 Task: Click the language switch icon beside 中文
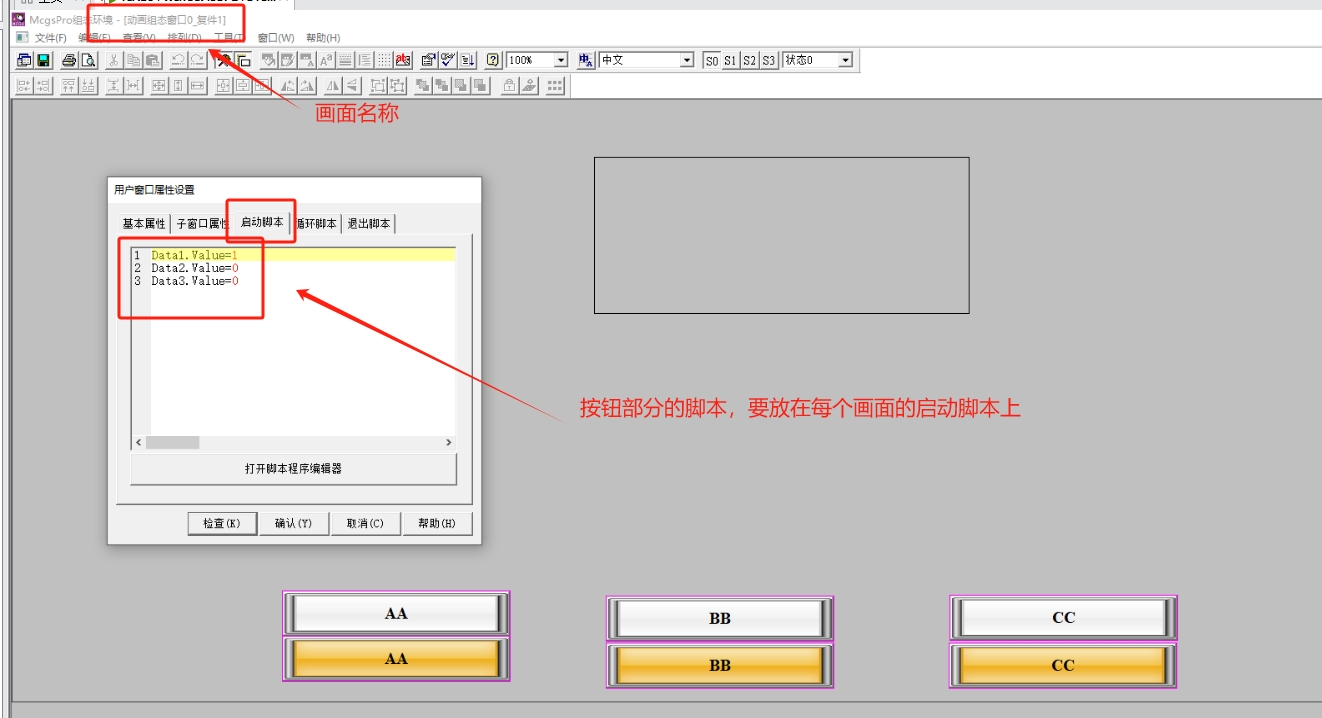586,60
